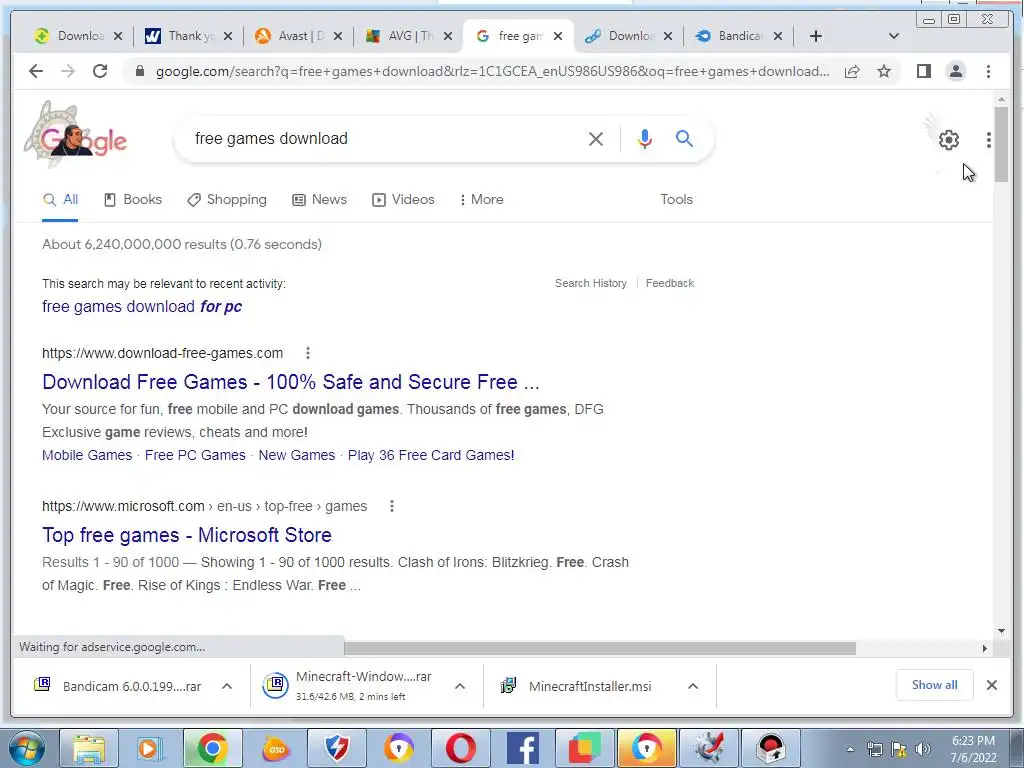
Task: Open options for download-free-games.com result
Action: [x=308, y=353]
